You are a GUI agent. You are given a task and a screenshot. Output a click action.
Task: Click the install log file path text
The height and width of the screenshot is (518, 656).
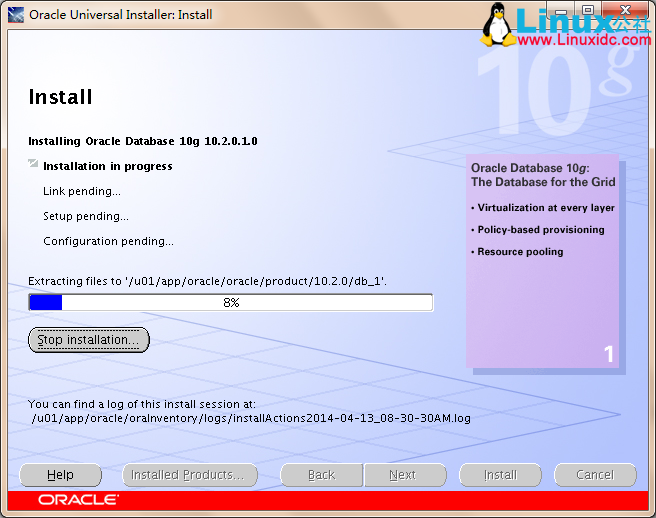click(251, 418)
